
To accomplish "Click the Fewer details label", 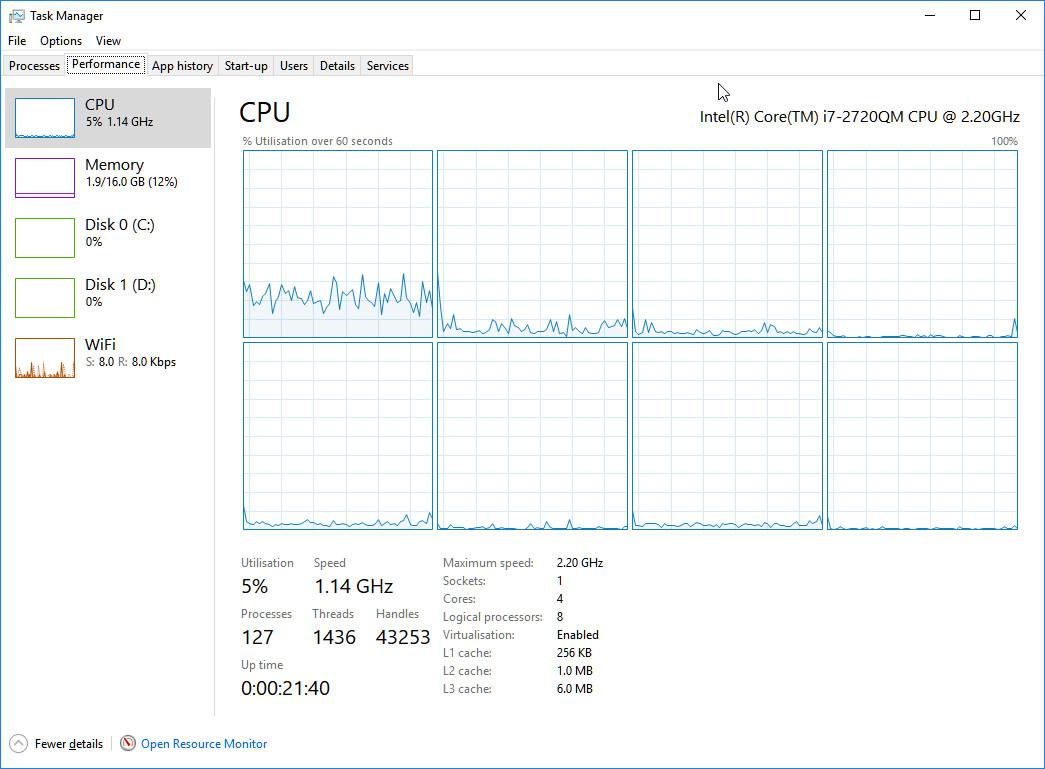I will point(69,744).
